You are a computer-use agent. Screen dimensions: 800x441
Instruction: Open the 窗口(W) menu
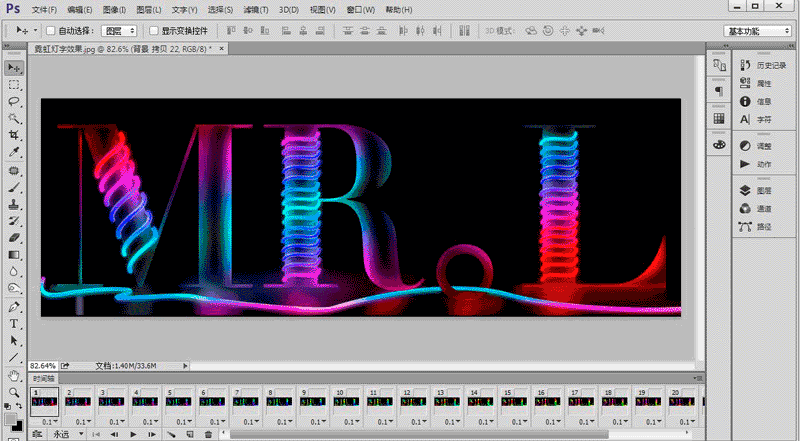[x=360, y=10]
